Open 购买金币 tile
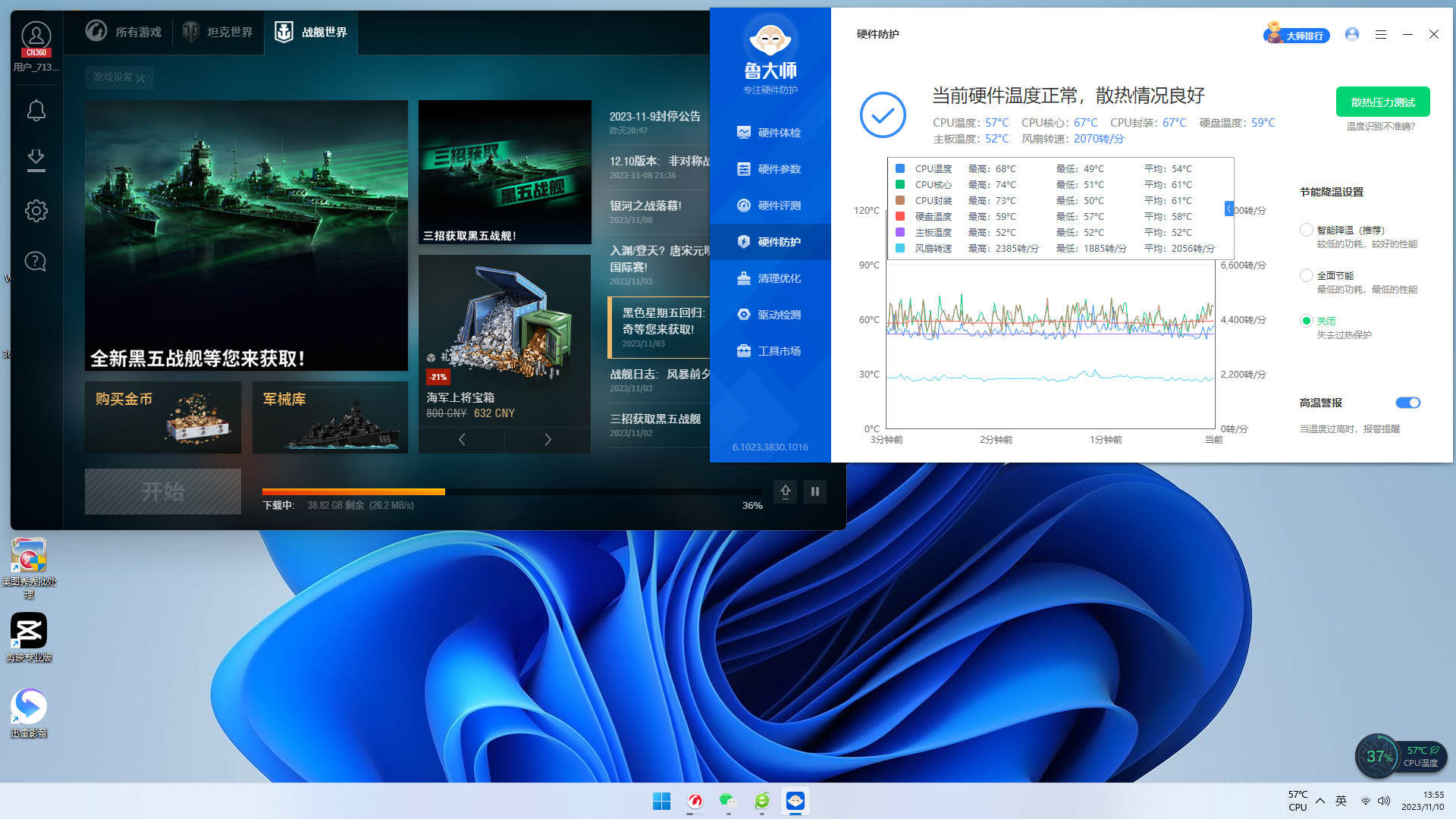The image size is (1456, 819). 163,418
